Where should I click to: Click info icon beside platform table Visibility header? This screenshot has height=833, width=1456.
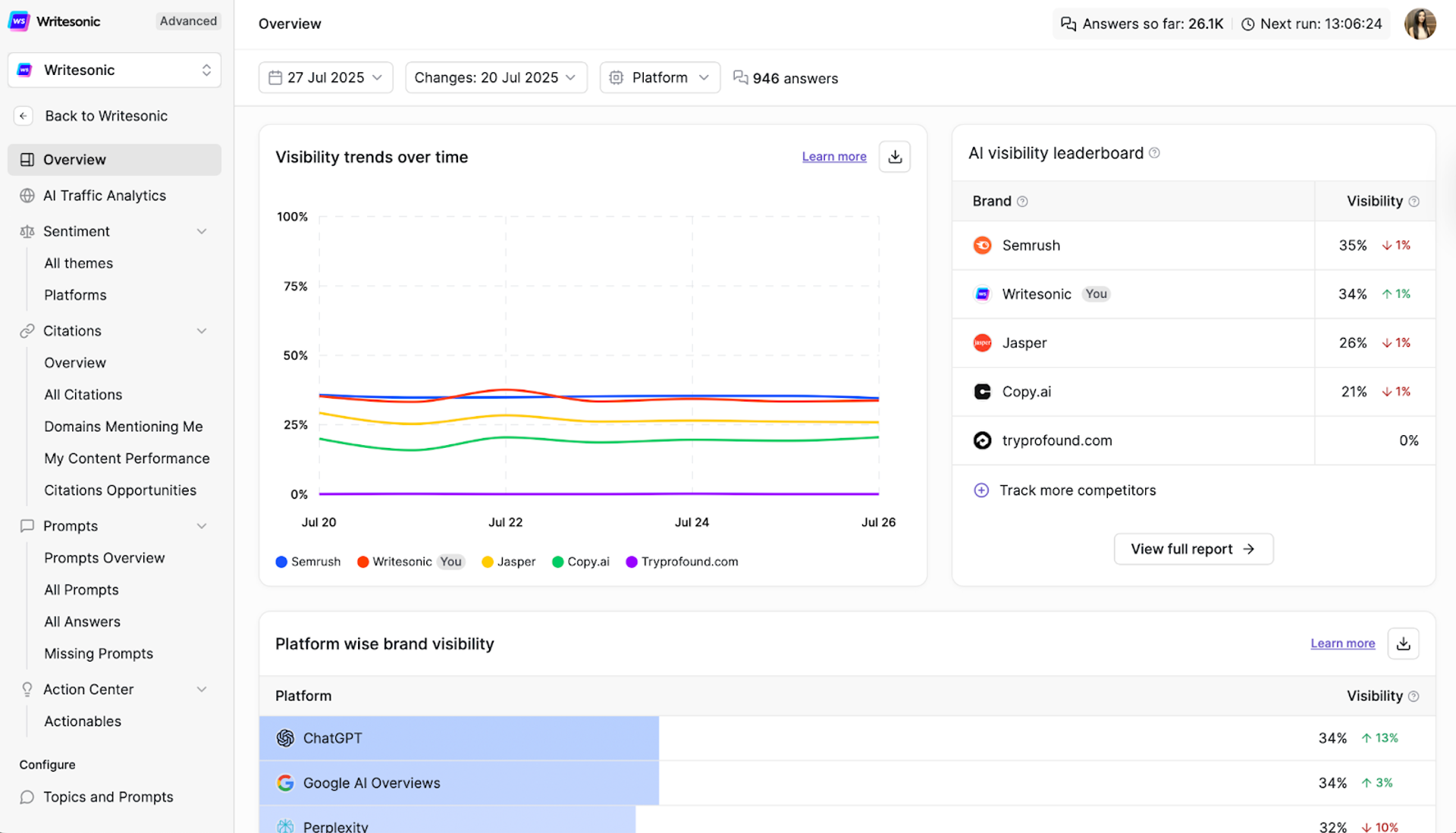point(1414,697)
